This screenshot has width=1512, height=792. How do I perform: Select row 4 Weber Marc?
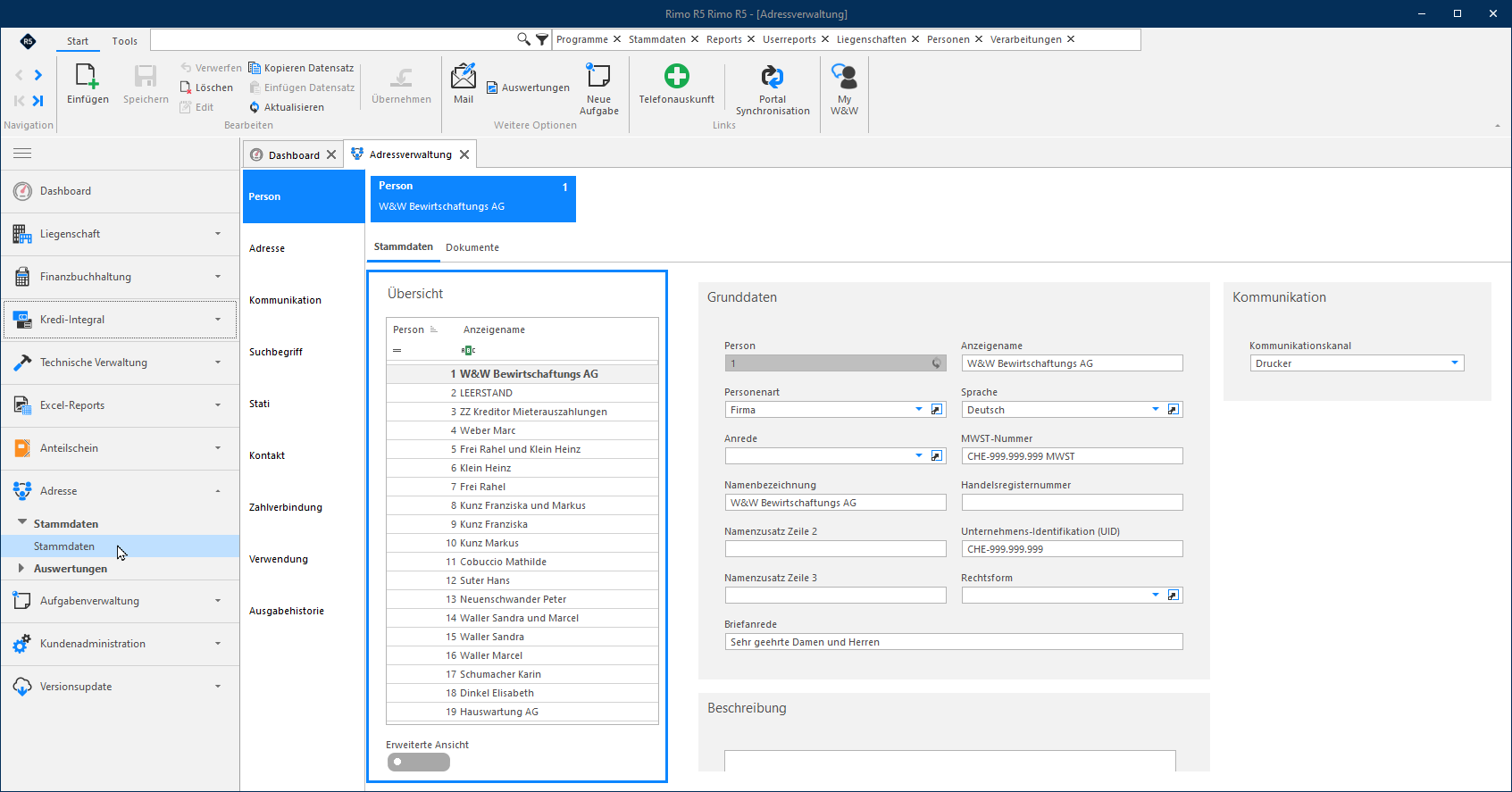tap(522, 430)
